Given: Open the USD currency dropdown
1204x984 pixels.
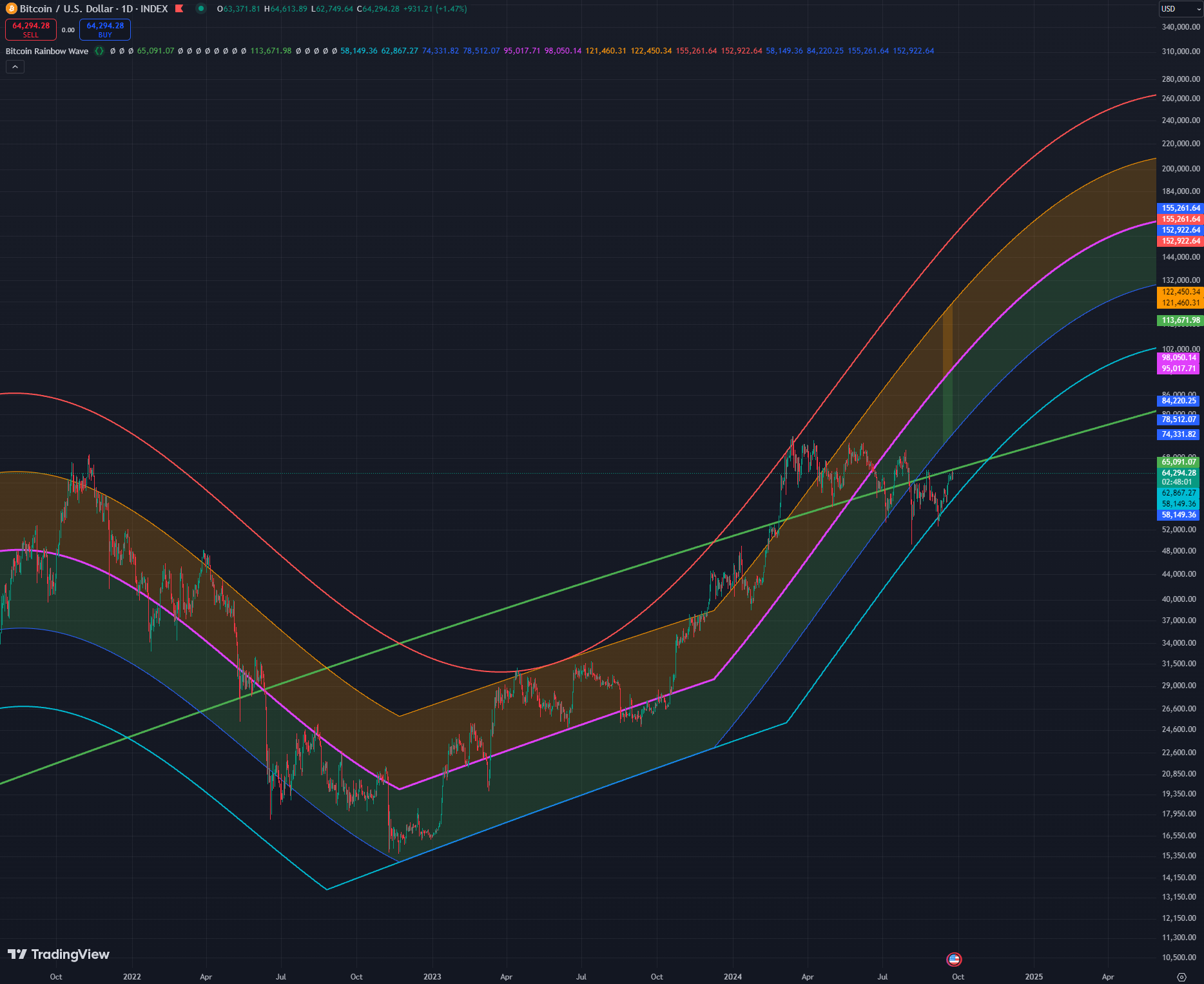Looking at the screenshot, I should pyautogui.click(x=1181, y=9).
